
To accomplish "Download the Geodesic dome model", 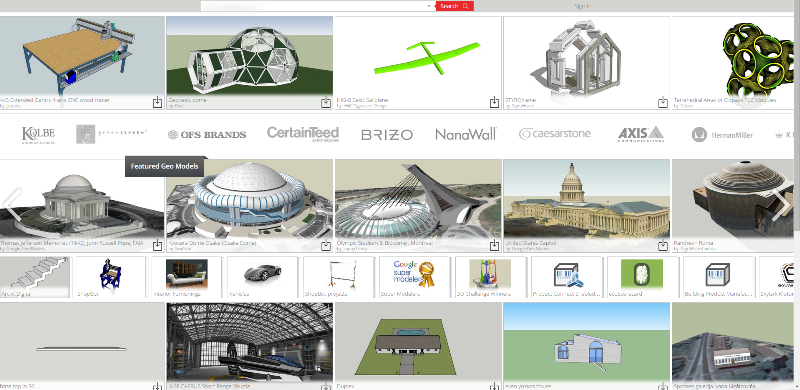I will point(326,103).
